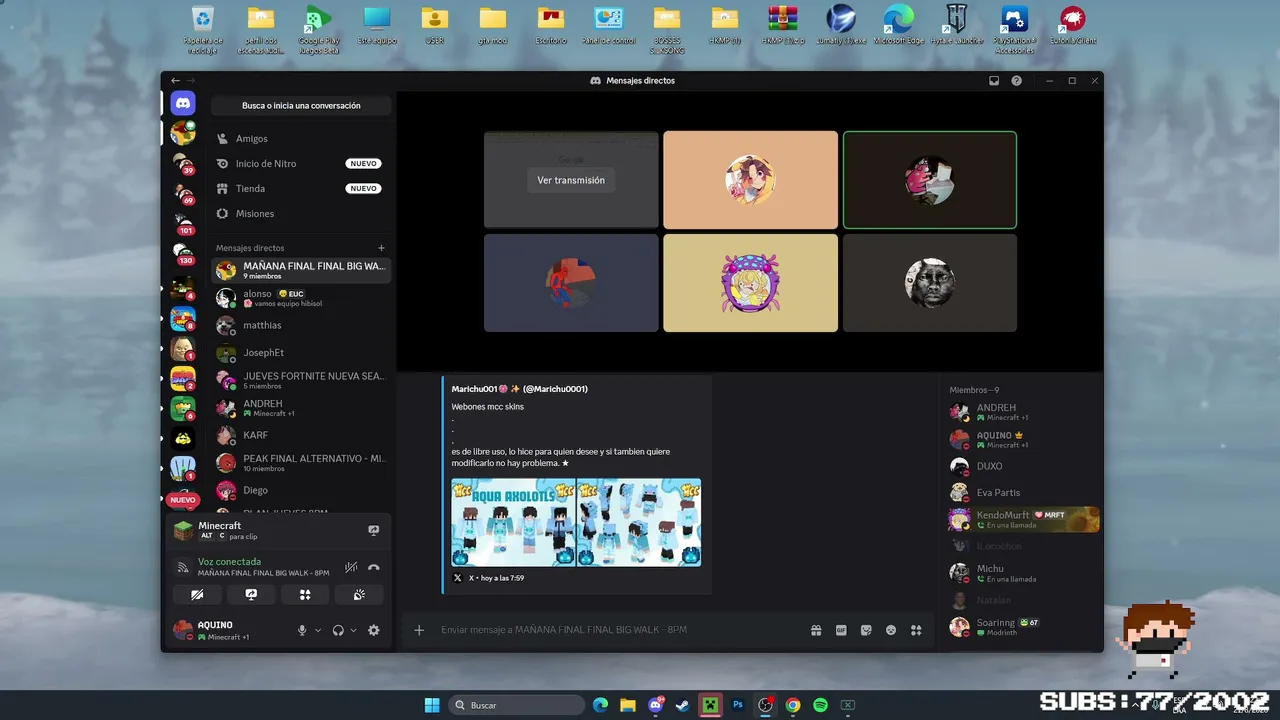Select Eva Partis in the members list

click(x=1023, y=492)
